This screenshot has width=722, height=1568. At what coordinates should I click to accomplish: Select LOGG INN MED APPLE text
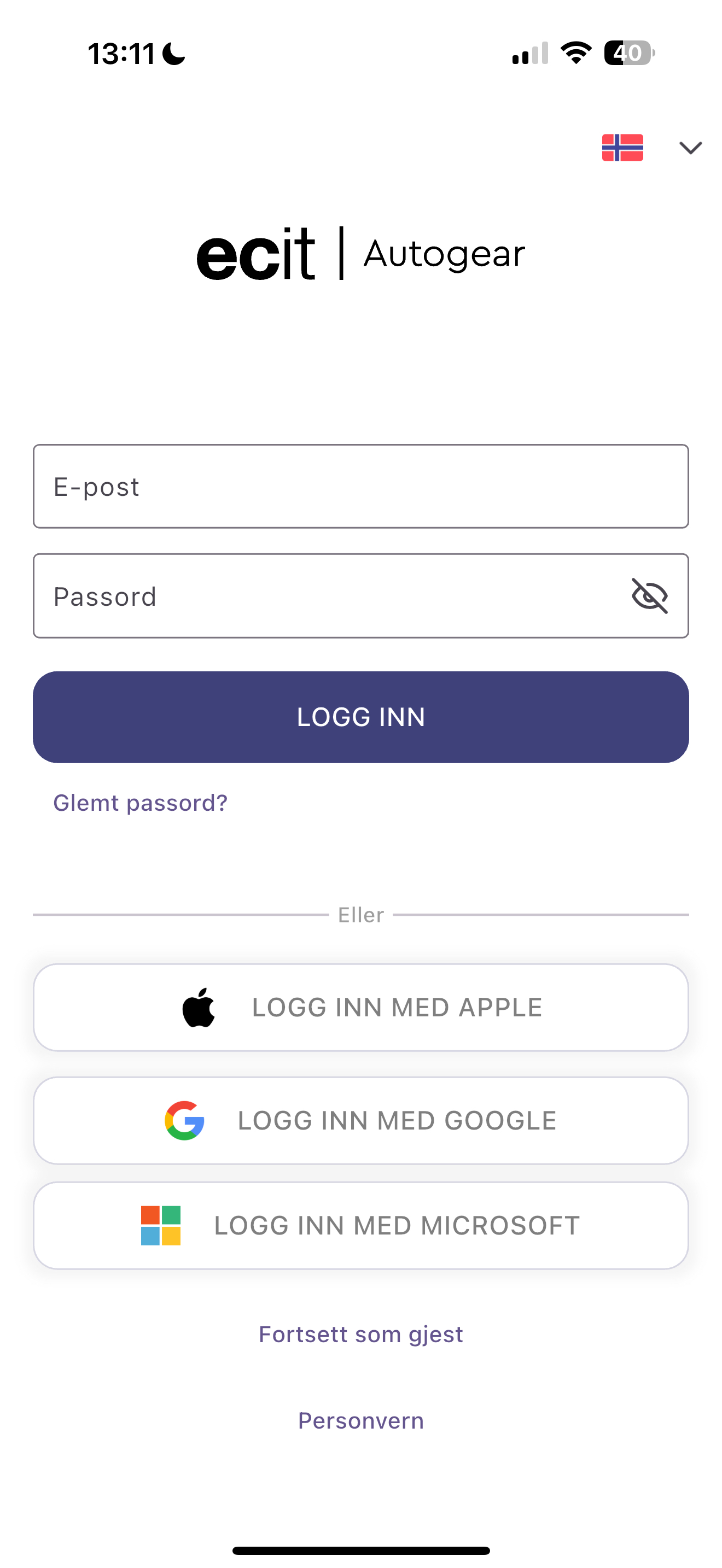(x=397, y=1008)
